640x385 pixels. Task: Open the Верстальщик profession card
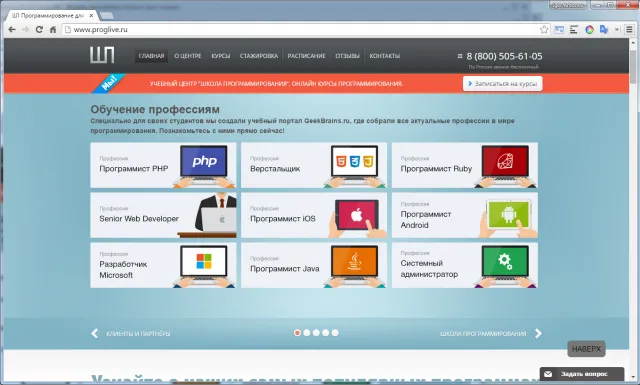point(314,165)
